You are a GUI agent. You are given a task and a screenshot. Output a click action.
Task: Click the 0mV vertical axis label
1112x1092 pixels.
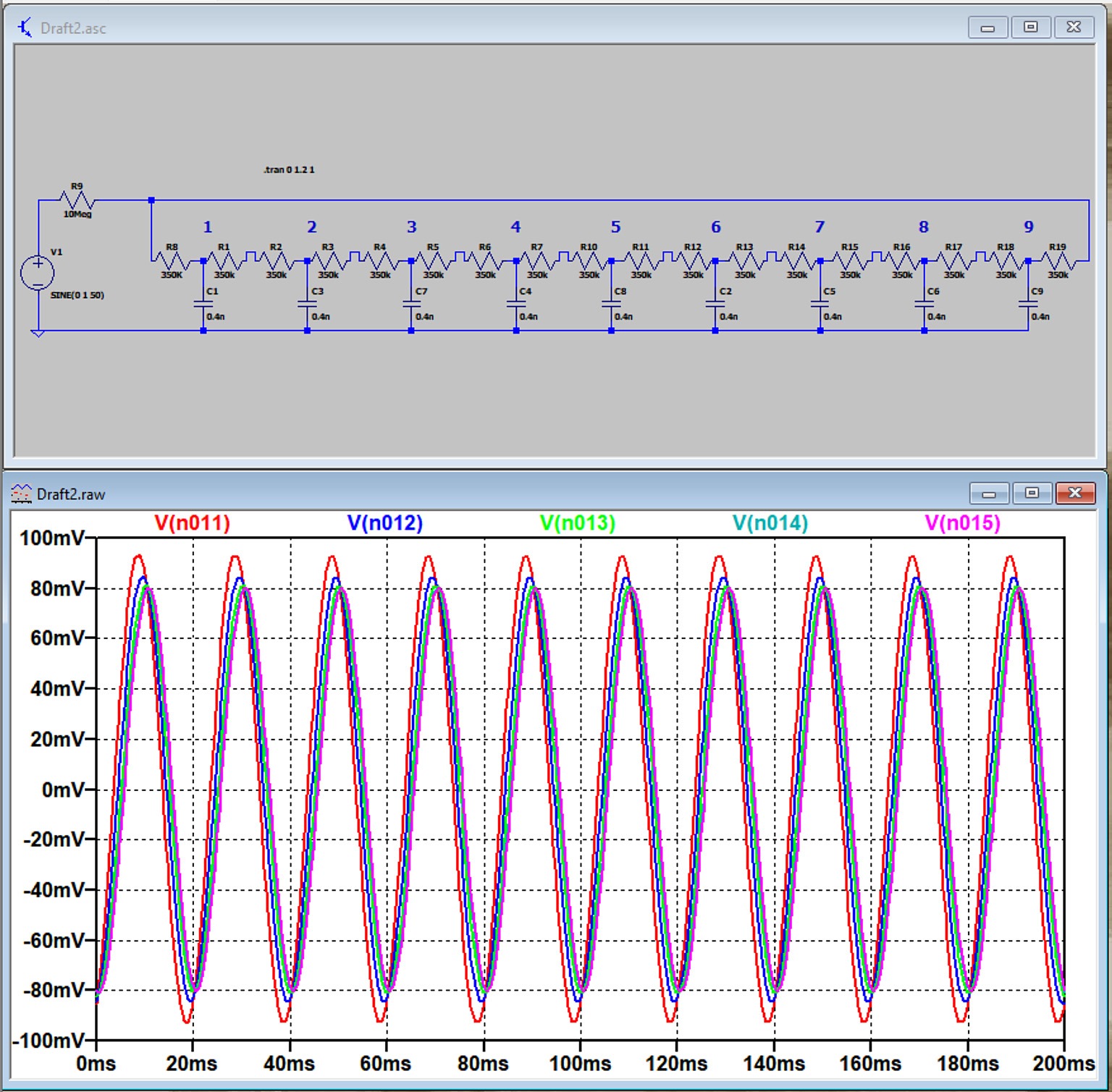(x=63, y=789)
